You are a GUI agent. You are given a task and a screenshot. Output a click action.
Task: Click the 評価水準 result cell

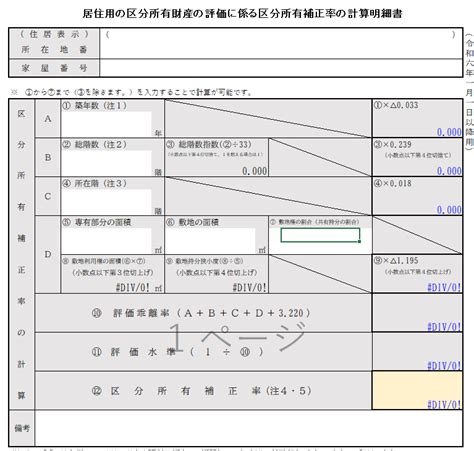tap(417, 352)
